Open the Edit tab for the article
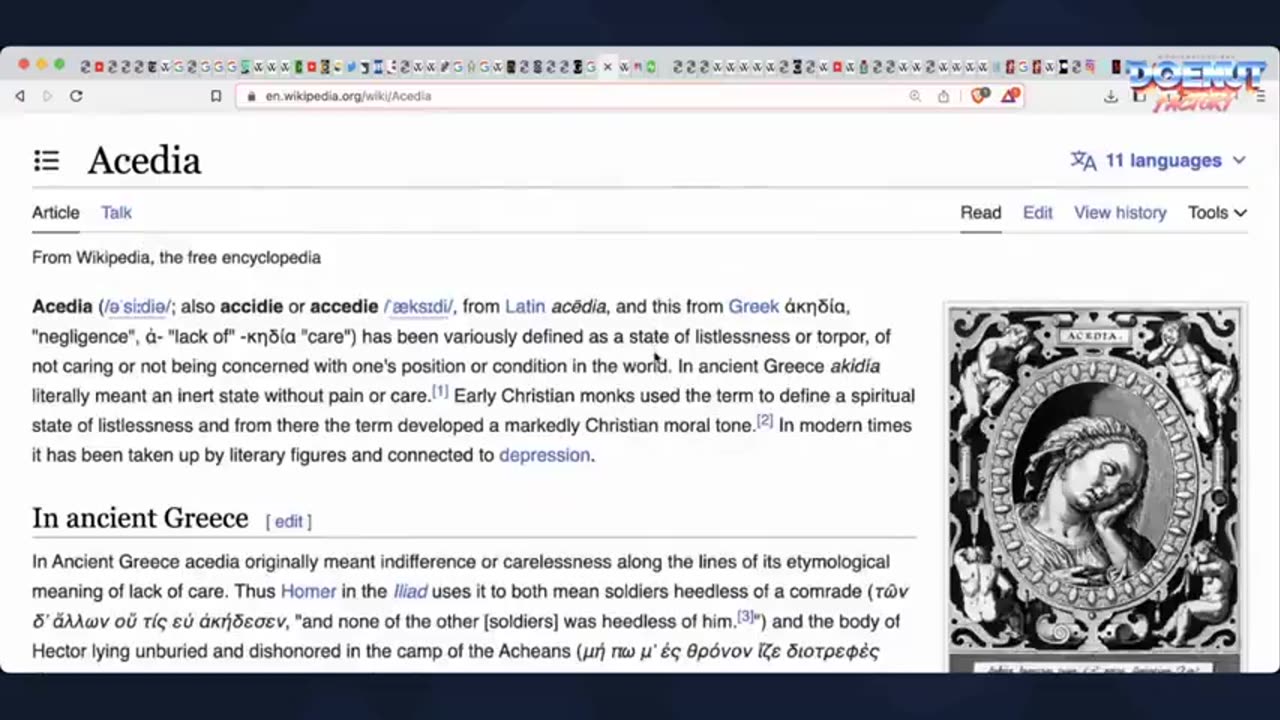This screenshot has height=720, width=1280. pyautogui.click(x=1037, y=212)
